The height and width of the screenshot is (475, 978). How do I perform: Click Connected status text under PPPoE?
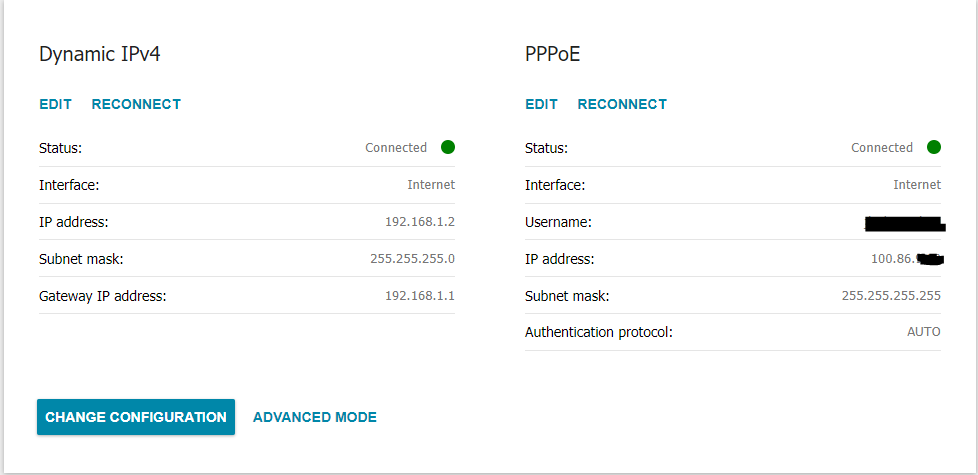point(882,148)
